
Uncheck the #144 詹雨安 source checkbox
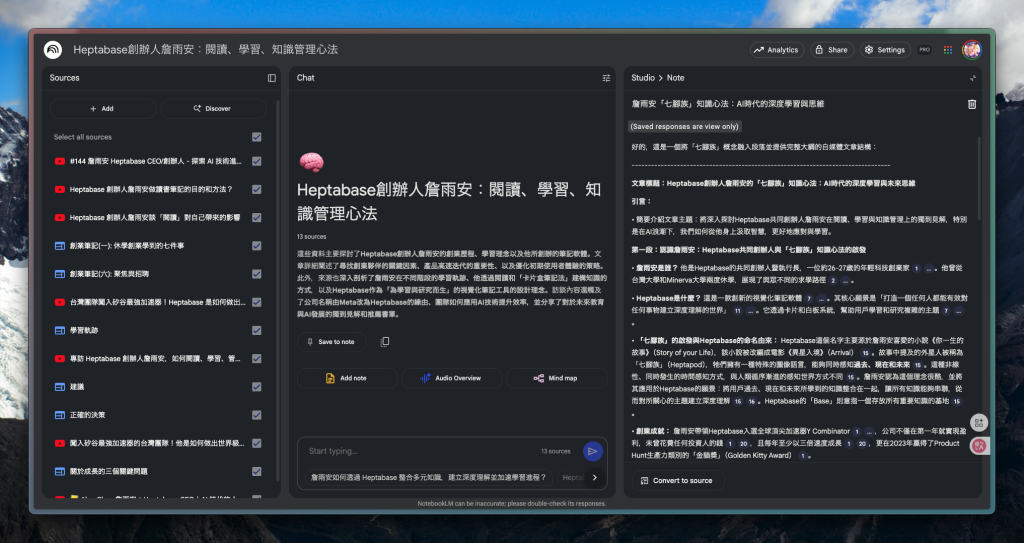coord(257,161)
